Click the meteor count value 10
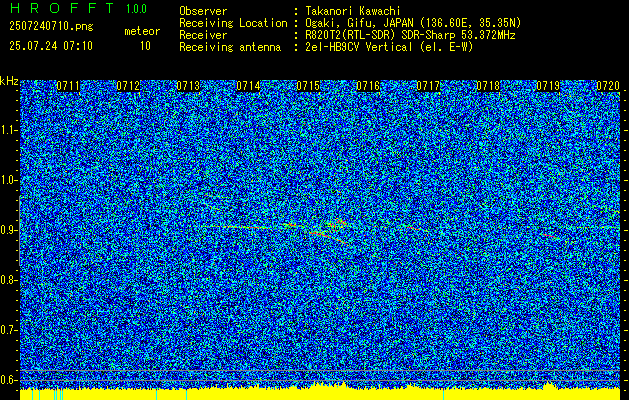The width and height of the screenshot is (629, 400). point(145,46)
